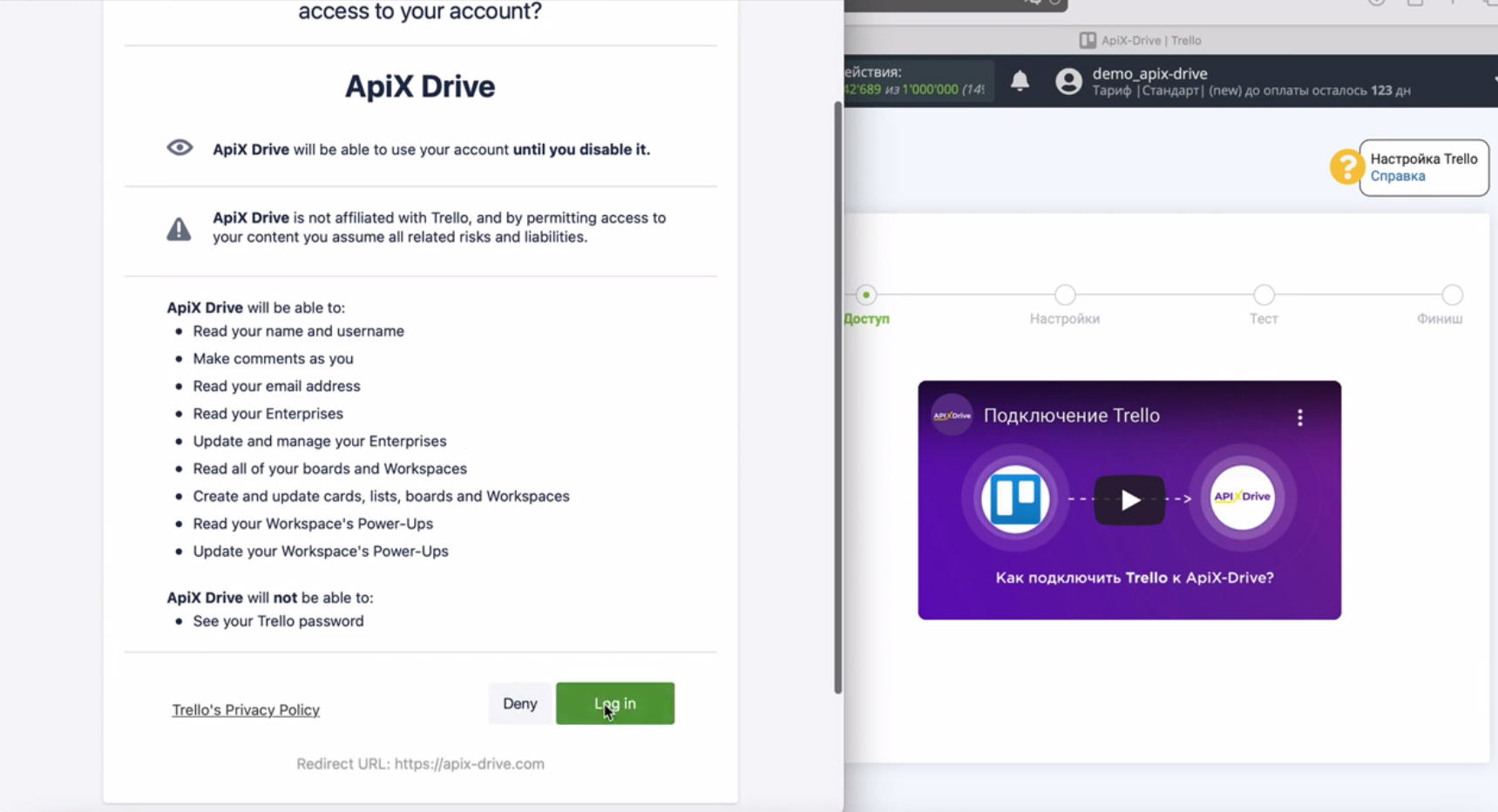The image size is (1498, 812).
Task: Select the Настройки step marker
Action: coord(1065,295)
